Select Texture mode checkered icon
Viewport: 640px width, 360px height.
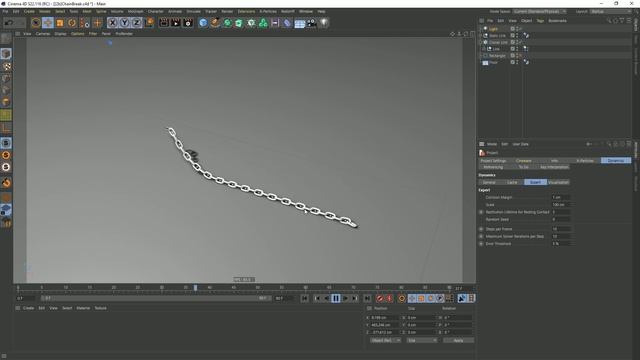[x=6, y=66]
